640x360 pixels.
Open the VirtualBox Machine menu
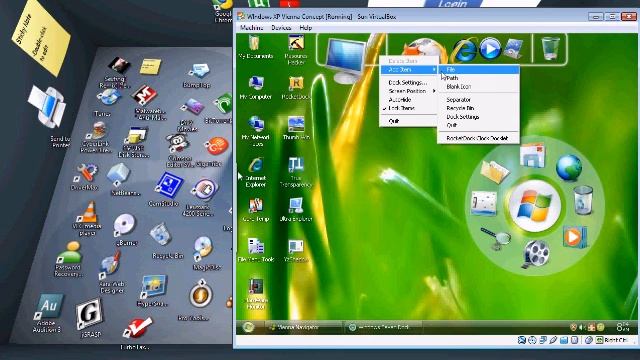(251, 28)
